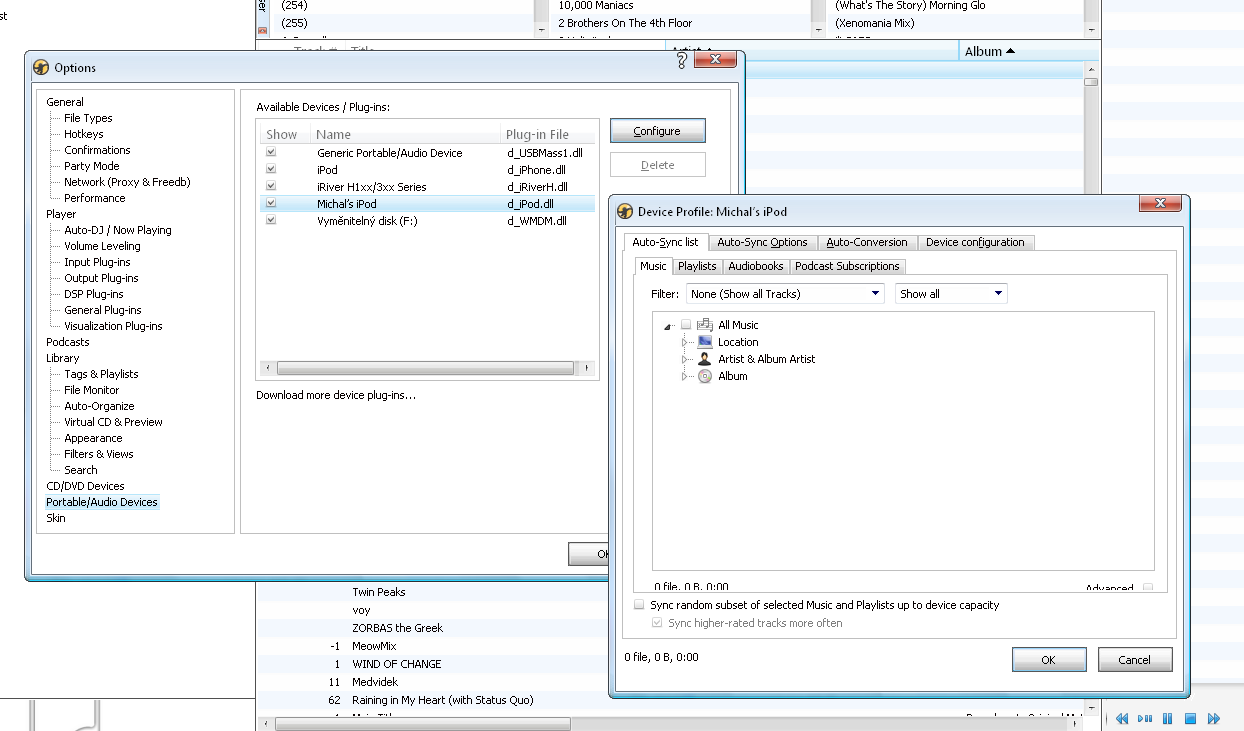Image resolution: width=1244 pixels, height=731 pixels.
Task: Open the Show all dropdown
Action: tap(950, 294)
